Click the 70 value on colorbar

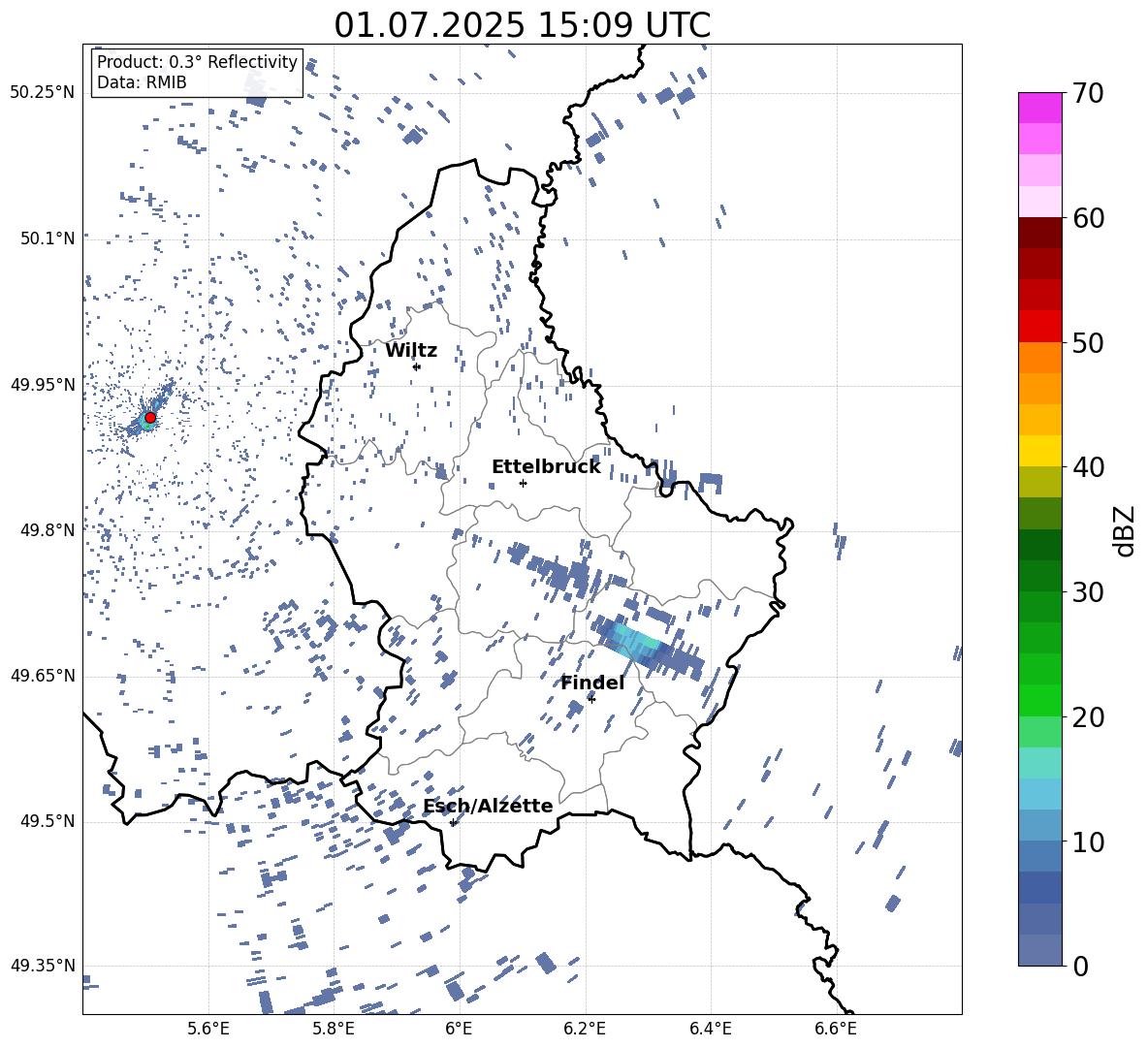pos(1088,94)
